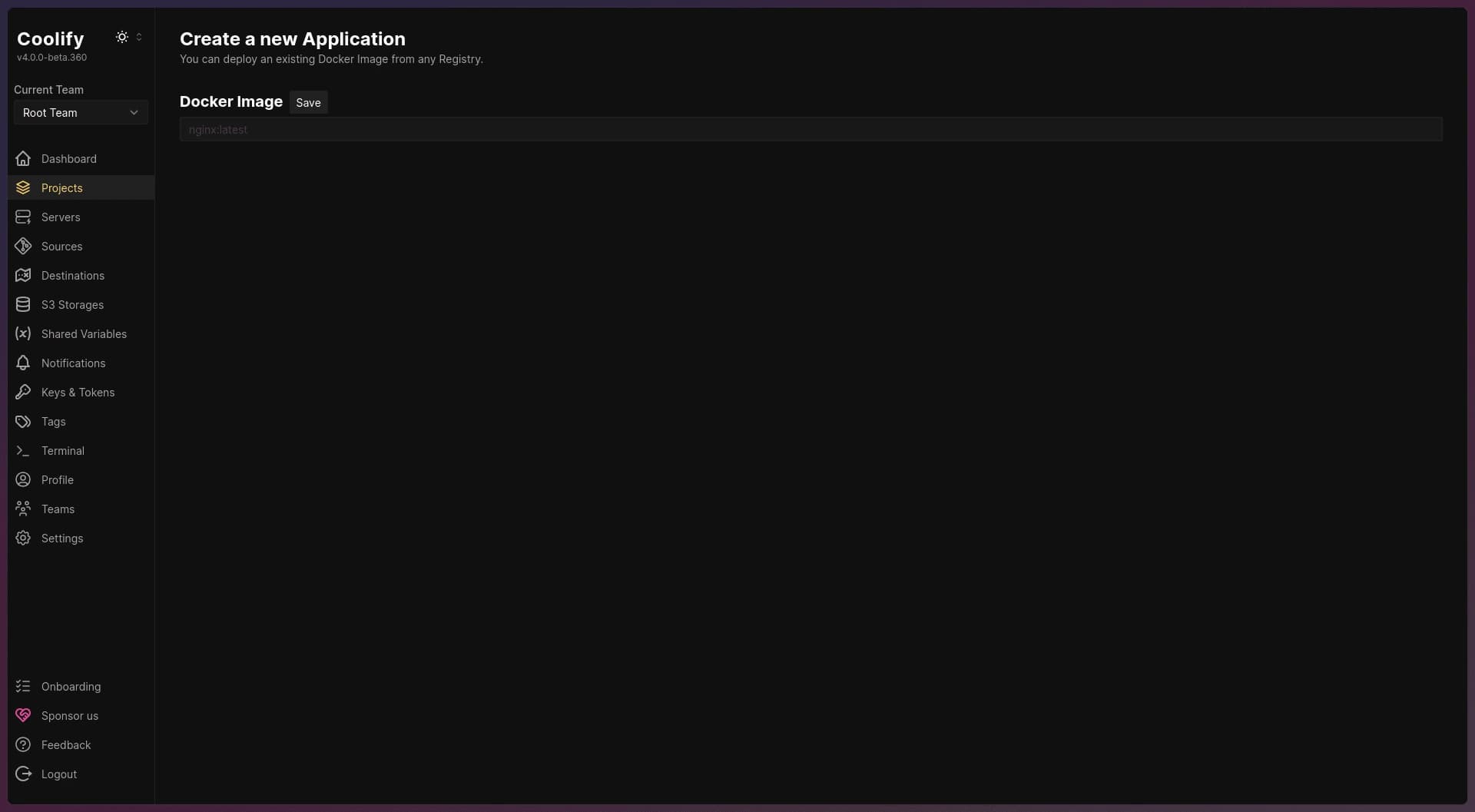Click the pink Sponsor us heart icon
The width and height of the screenshot is (1475, 812).
tap(23, 715)
